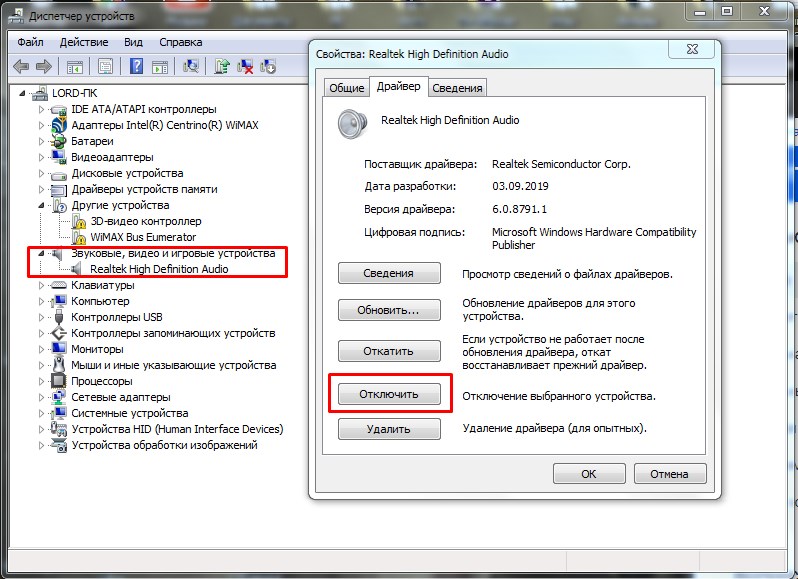
Task: Click driver version value 6.0.8791.1
Action: pyautogui.click(x=519, y=209)
